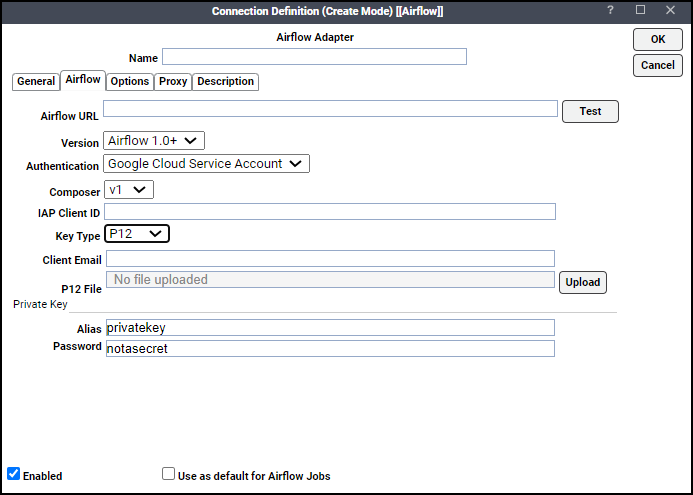Click the Airflow Adapter heading text
The width and height of the screenshot is (693, 495).
point(315,37)
